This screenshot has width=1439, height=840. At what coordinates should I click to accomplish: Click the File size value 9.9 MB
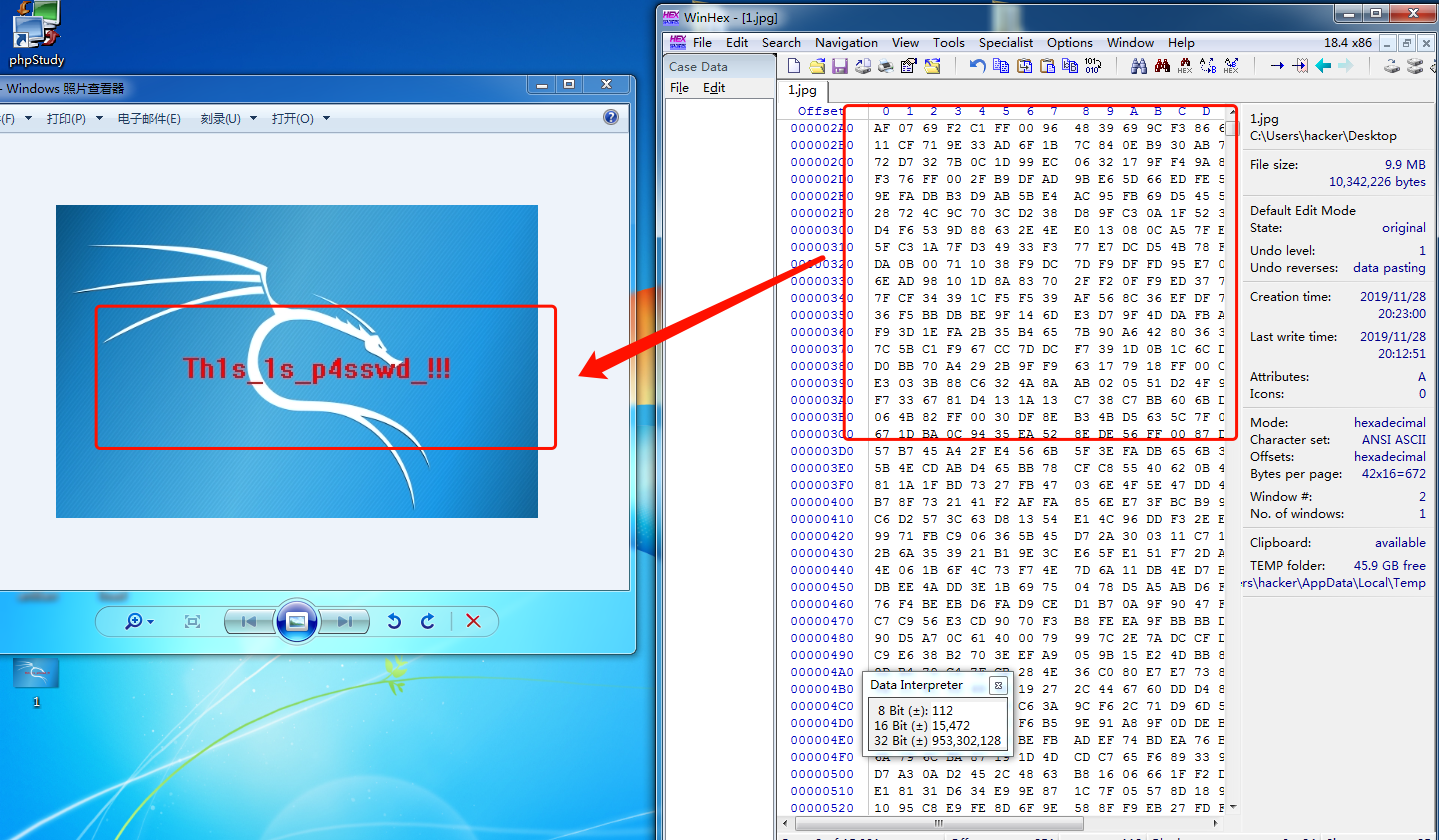click(1405, 164)
